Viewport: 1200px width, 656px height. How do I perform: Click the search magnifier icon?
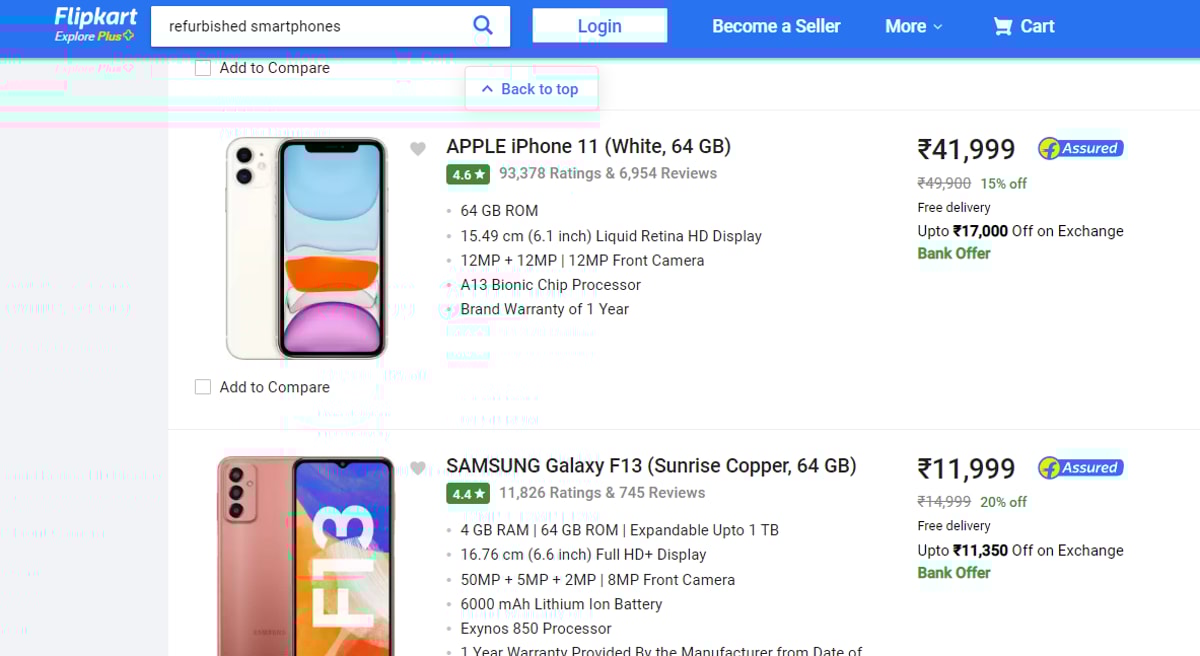click(483, 25)
